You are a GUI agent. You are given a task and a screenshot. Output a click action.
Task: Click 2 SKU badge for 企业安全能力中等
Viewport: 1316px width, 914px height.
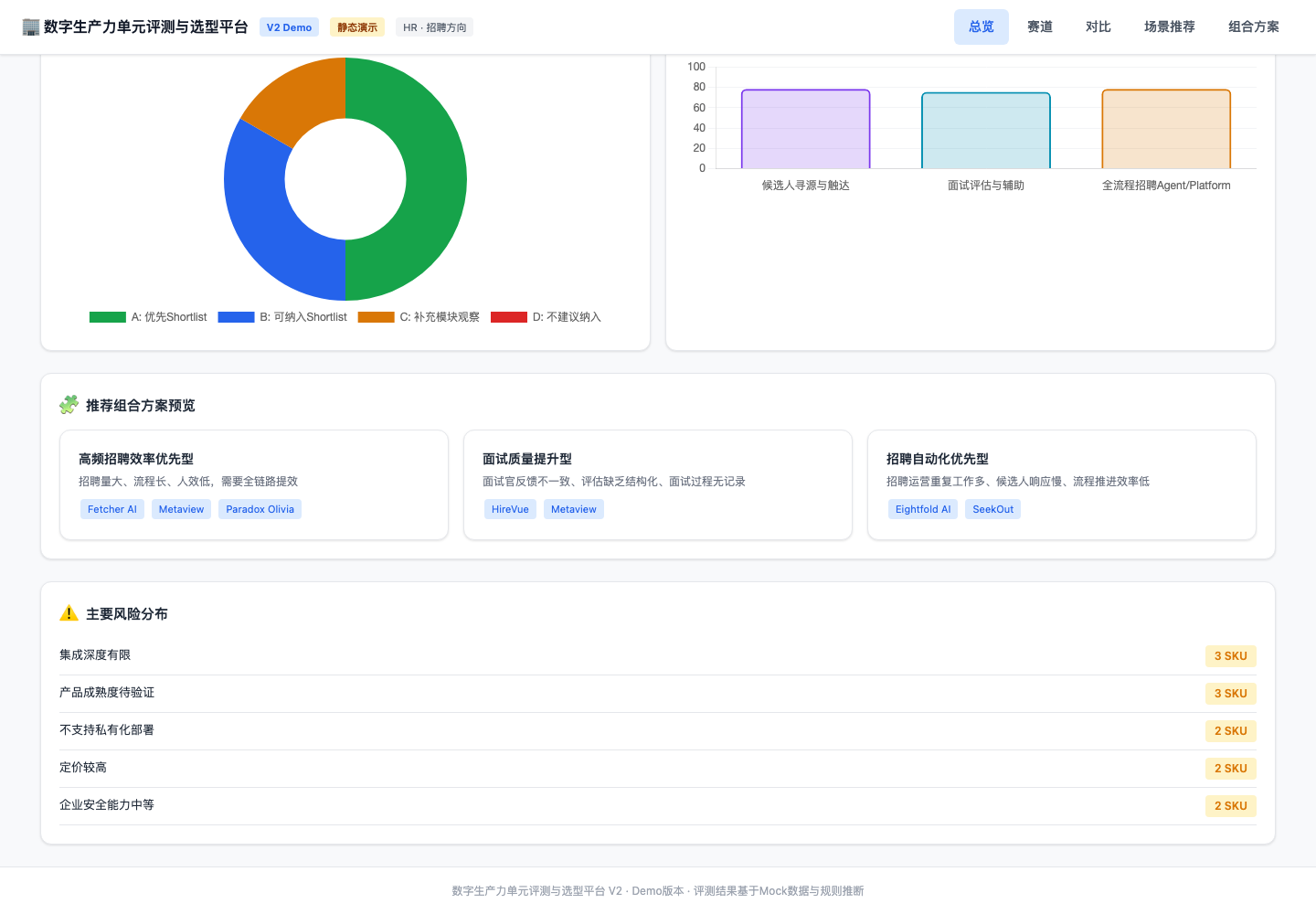(x=1231, y=806)
